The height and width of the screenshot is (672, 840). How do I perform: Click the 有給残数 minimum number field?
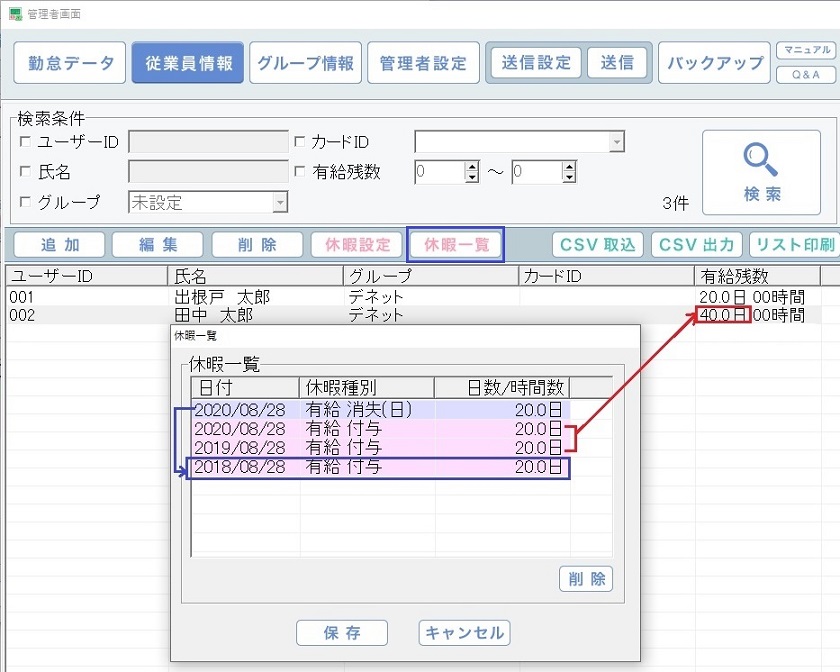coord(440,172)
